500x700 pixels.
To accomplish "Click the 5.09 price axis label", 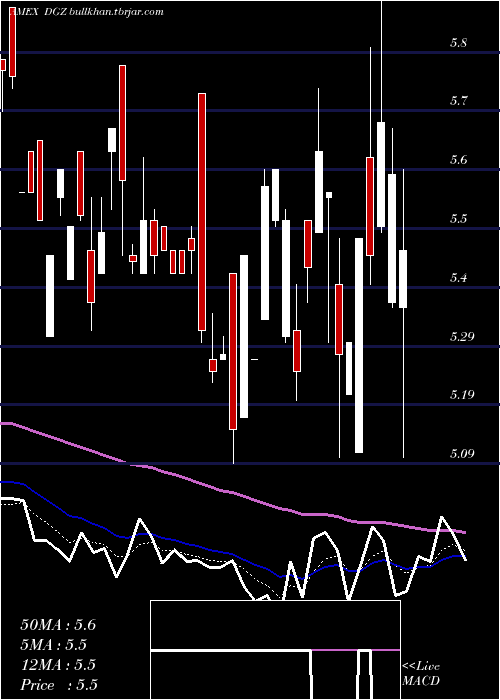I will pyautogui.click(x=462, y=454).
